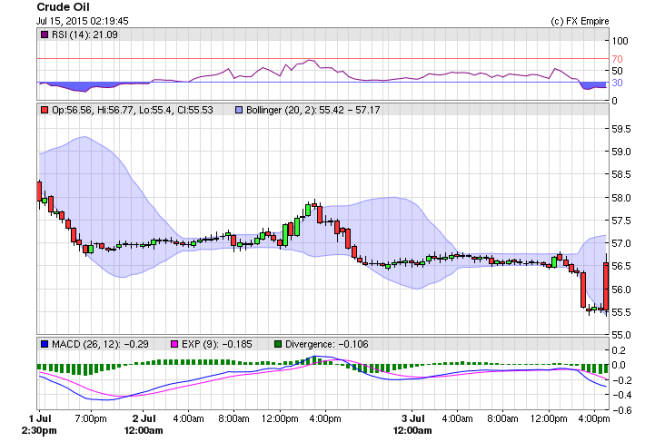
Task: Click the 'EXP (9): -0.185' label
Action: tap(217, 344)
